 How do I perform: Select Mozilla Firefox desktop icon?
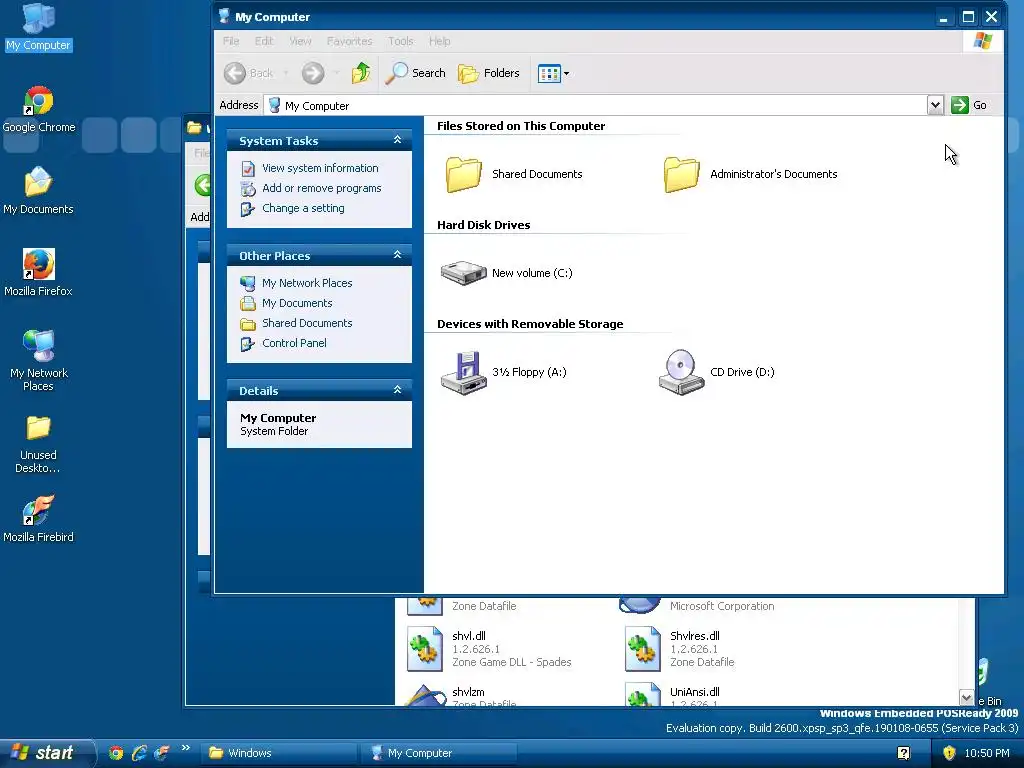point(39,273)
